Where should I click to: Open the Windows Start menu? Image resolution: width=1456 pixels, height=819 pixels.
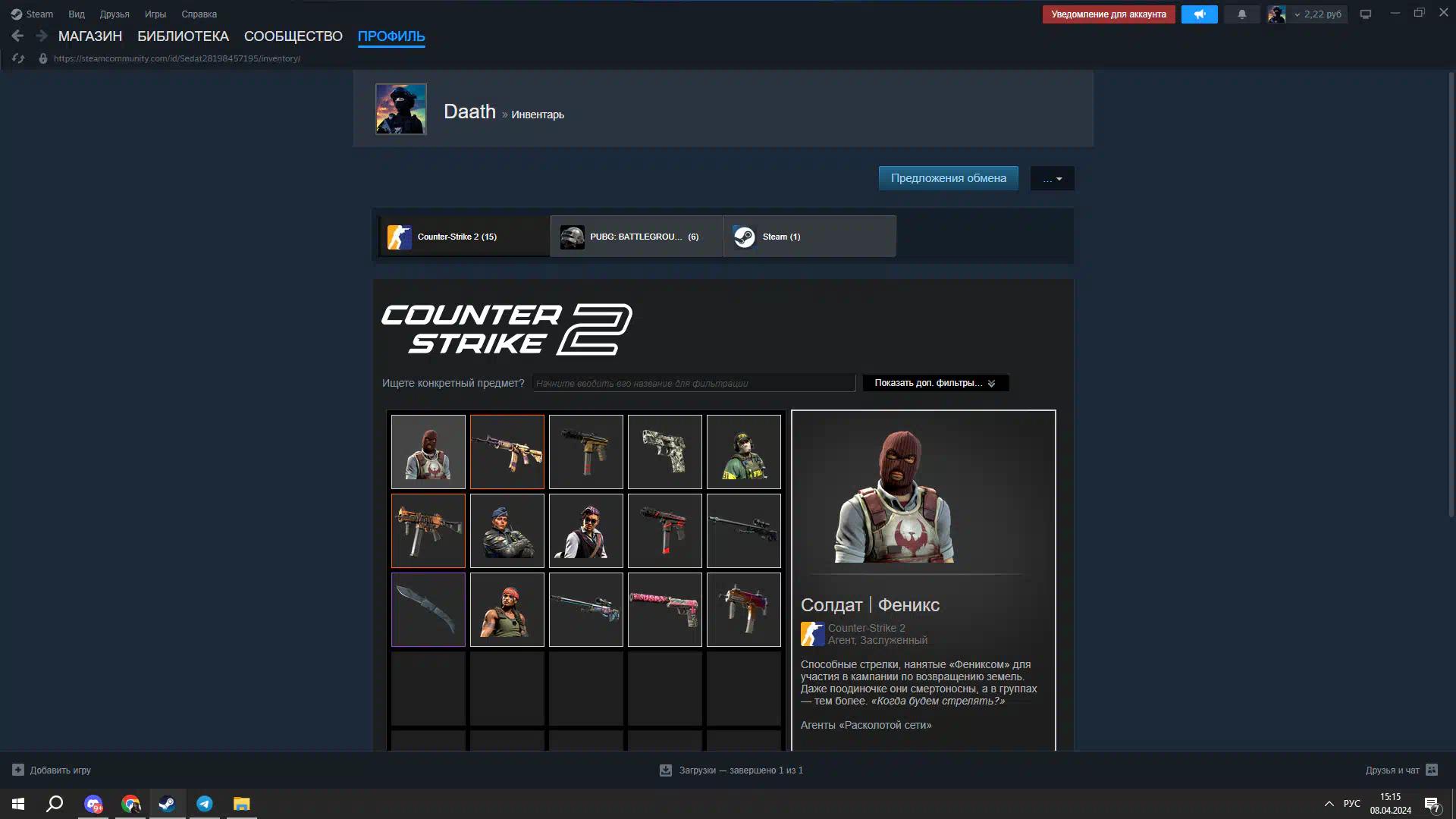click(18, 804)
